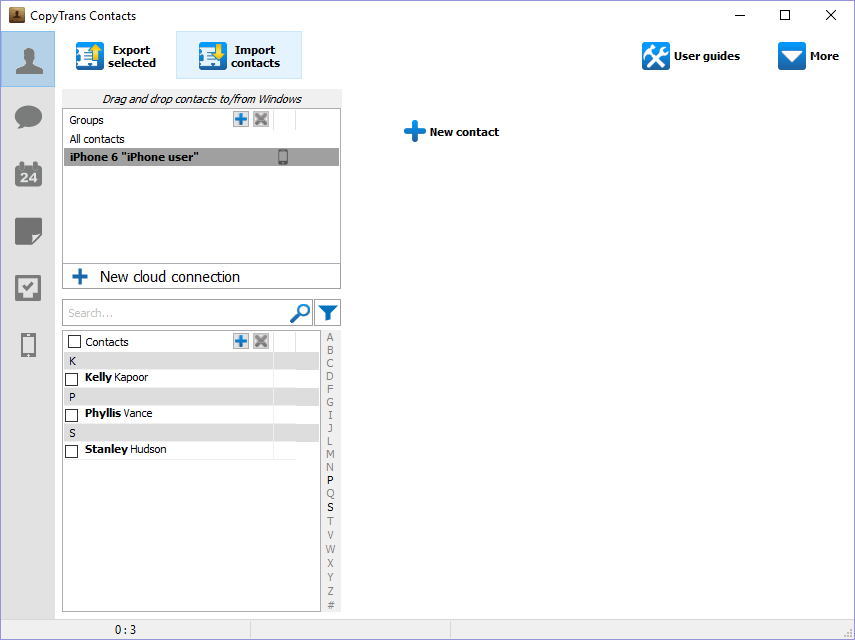The image size is (855, 640).
Task: Open the Messages speech bubble section
Action: coord(28,117)
